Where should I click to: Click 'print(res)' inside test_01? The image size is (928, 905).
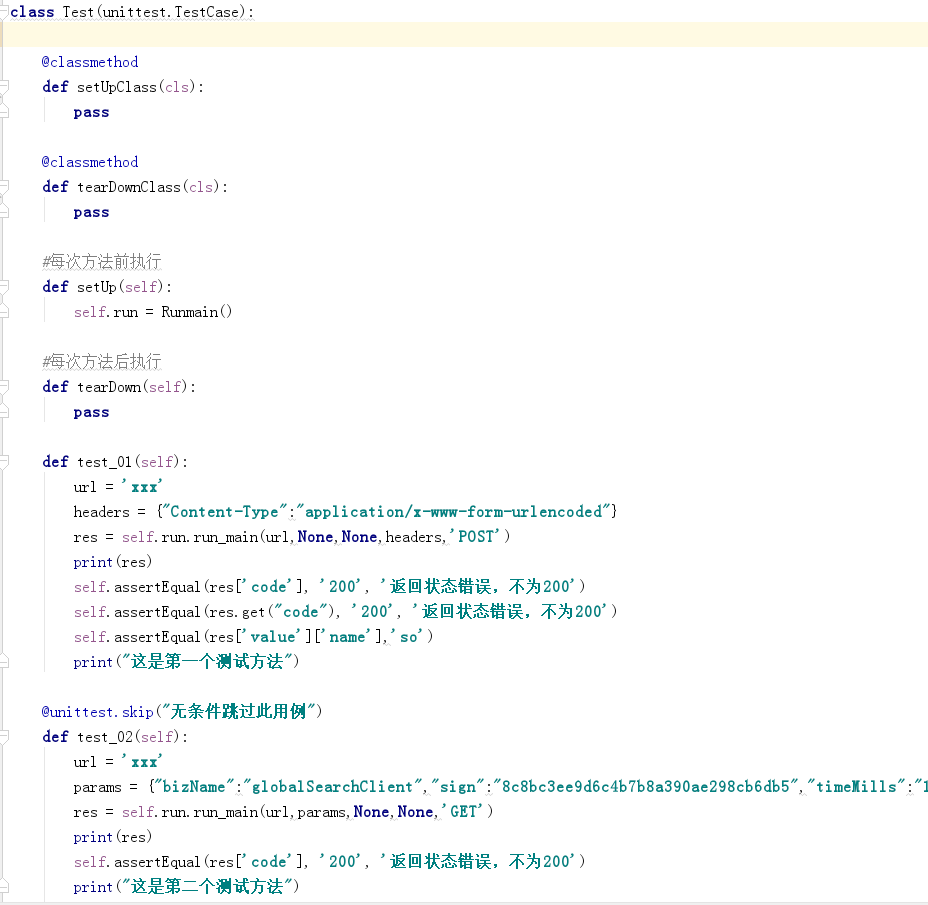(x=112, y=562)
